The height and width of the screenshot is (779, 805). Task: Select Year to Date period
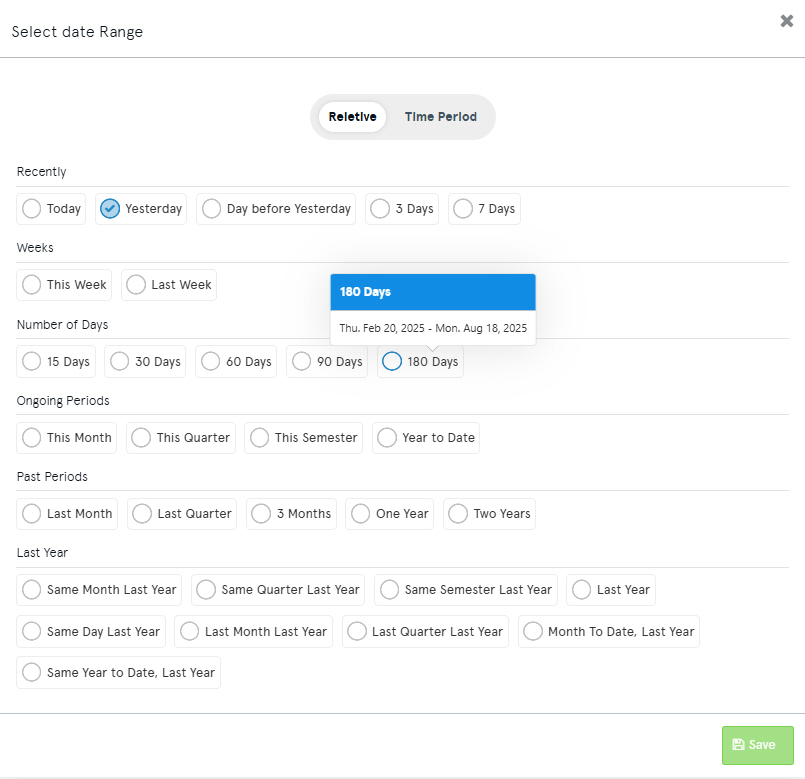tap(426, 438)
